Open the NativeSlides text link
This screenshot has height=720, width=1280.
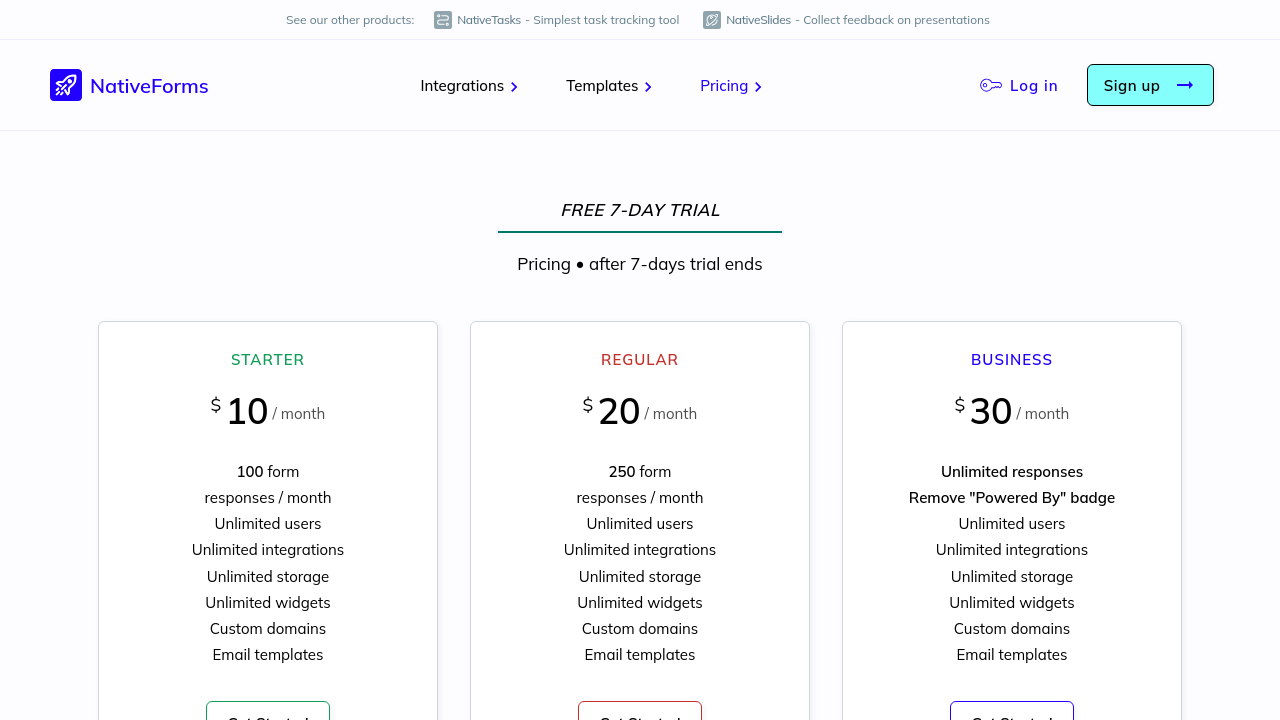tap(758, 20)
